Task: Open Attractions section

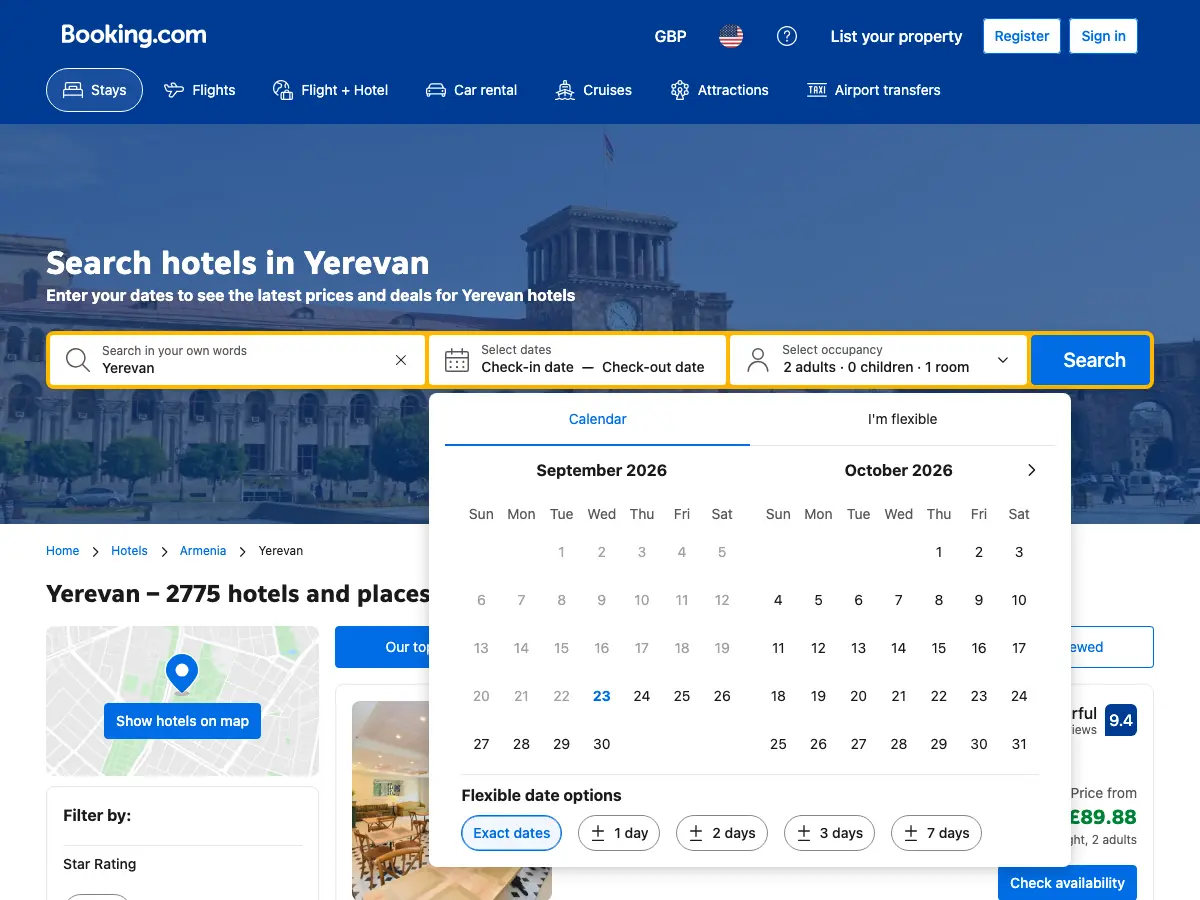Action: point(719,90)
